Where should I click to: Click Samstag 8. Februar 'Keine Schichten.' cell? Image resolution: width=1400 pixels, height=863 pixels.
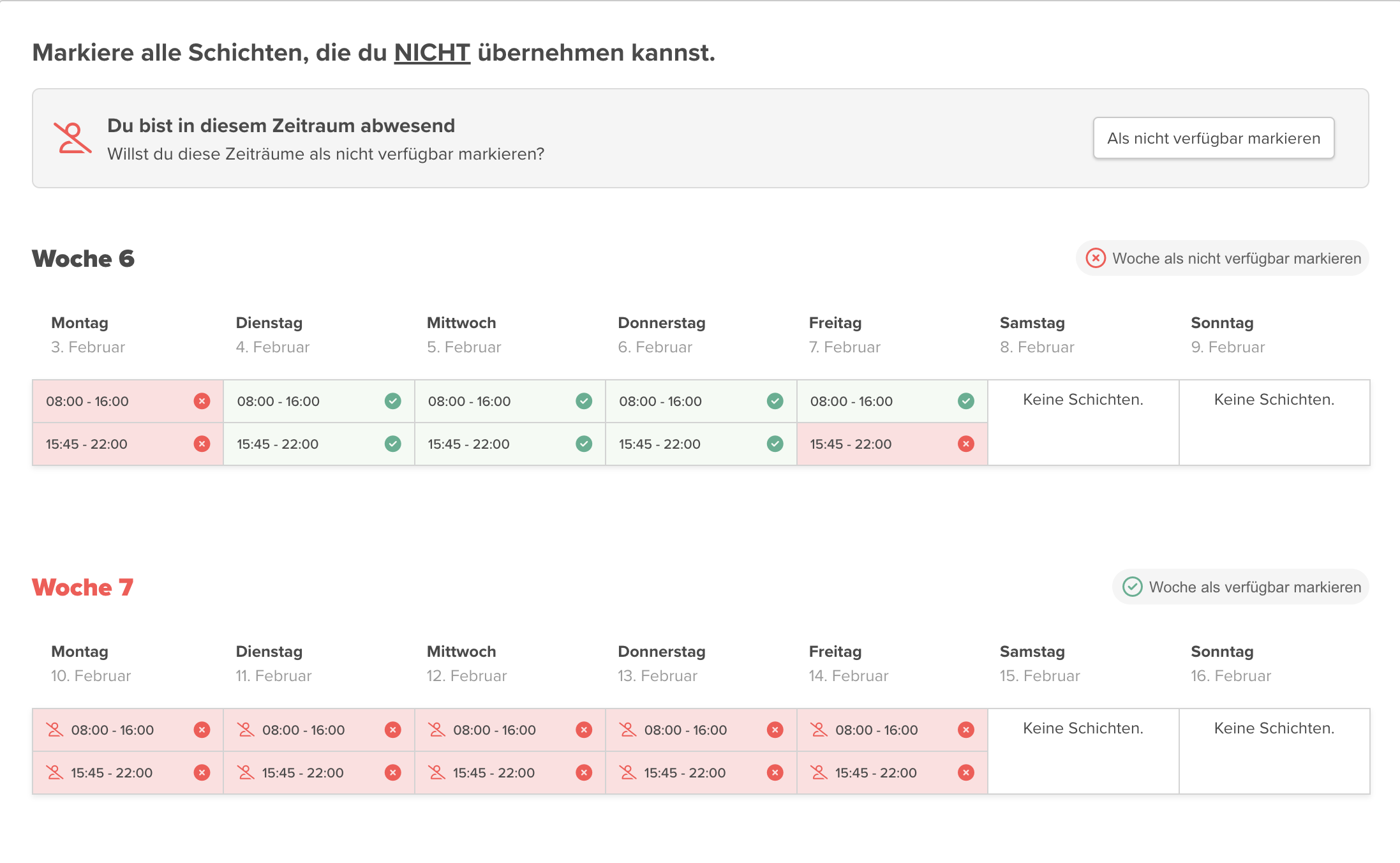(1083, 400)
